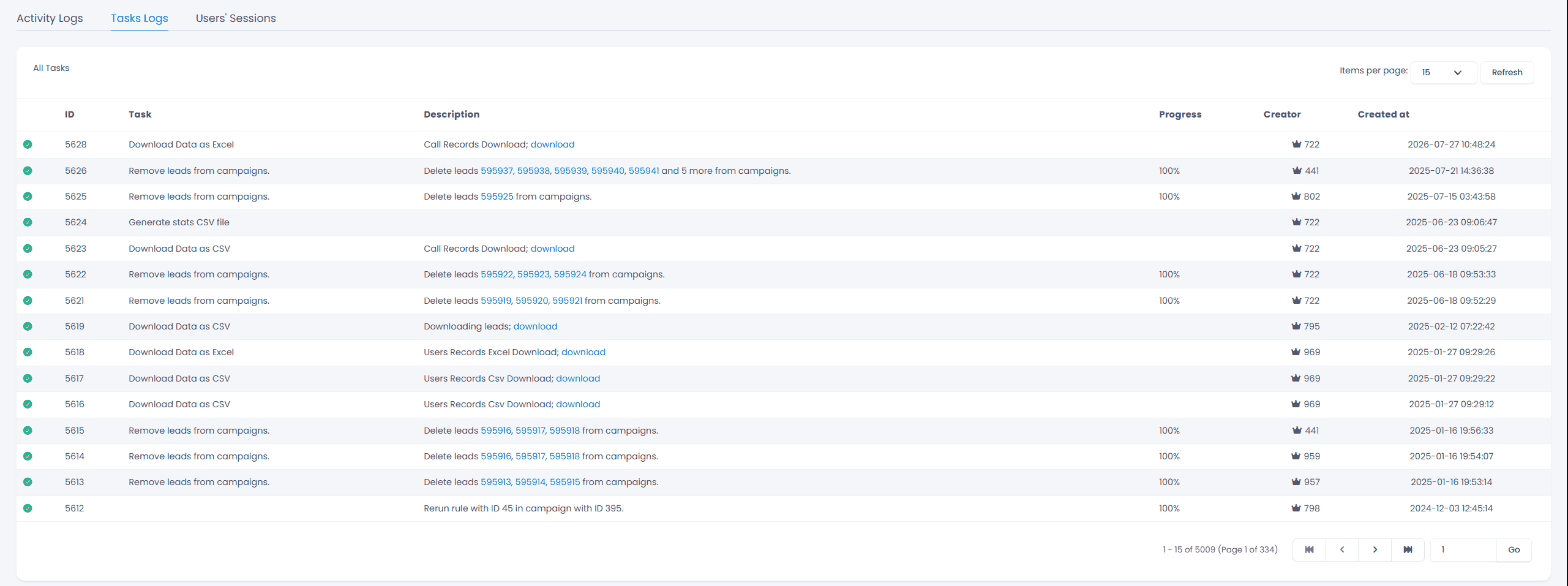This screenshot has height=586, width=1568.
Task: Open lead 595925 link
Action: (x=497, y=197)
